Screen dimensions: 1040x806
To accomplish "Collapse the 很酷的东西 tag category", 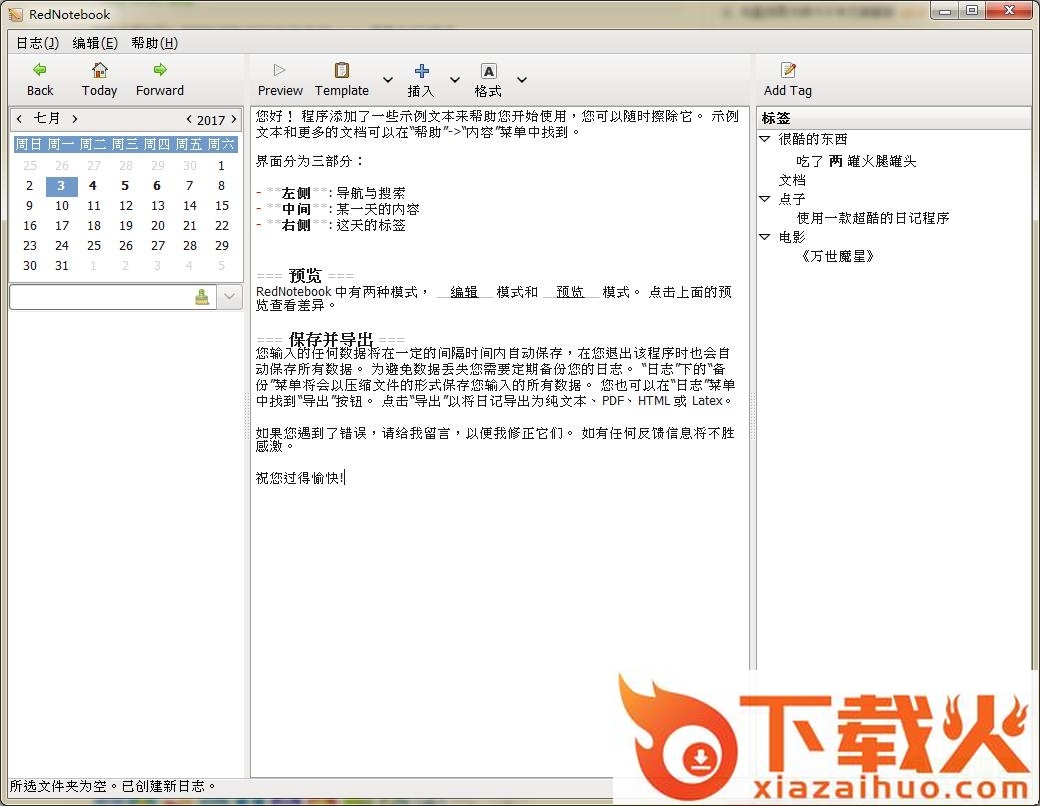I will point(765,140).
